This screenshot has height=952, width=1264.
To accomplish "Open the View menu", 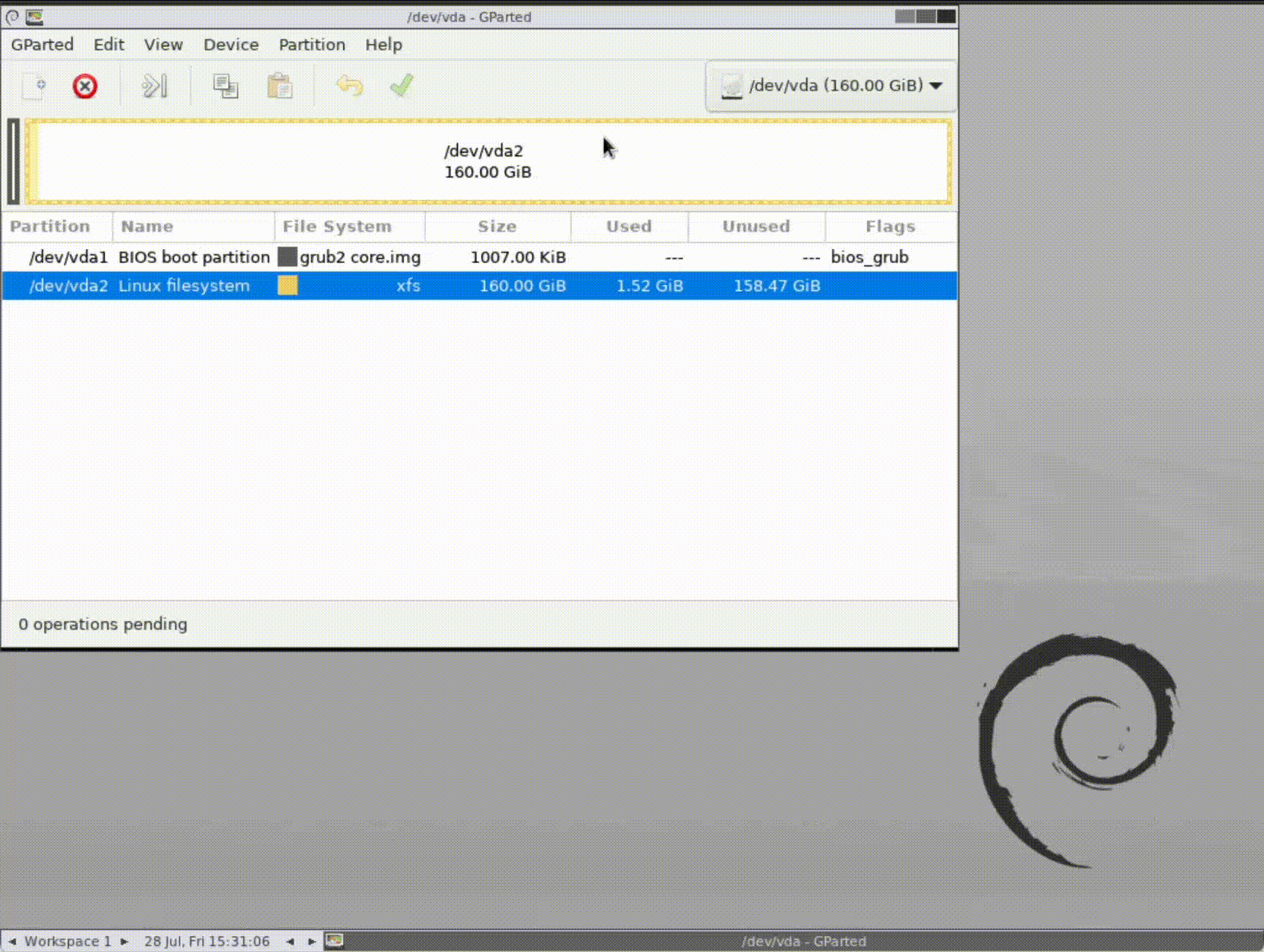I will click(163, 45).
